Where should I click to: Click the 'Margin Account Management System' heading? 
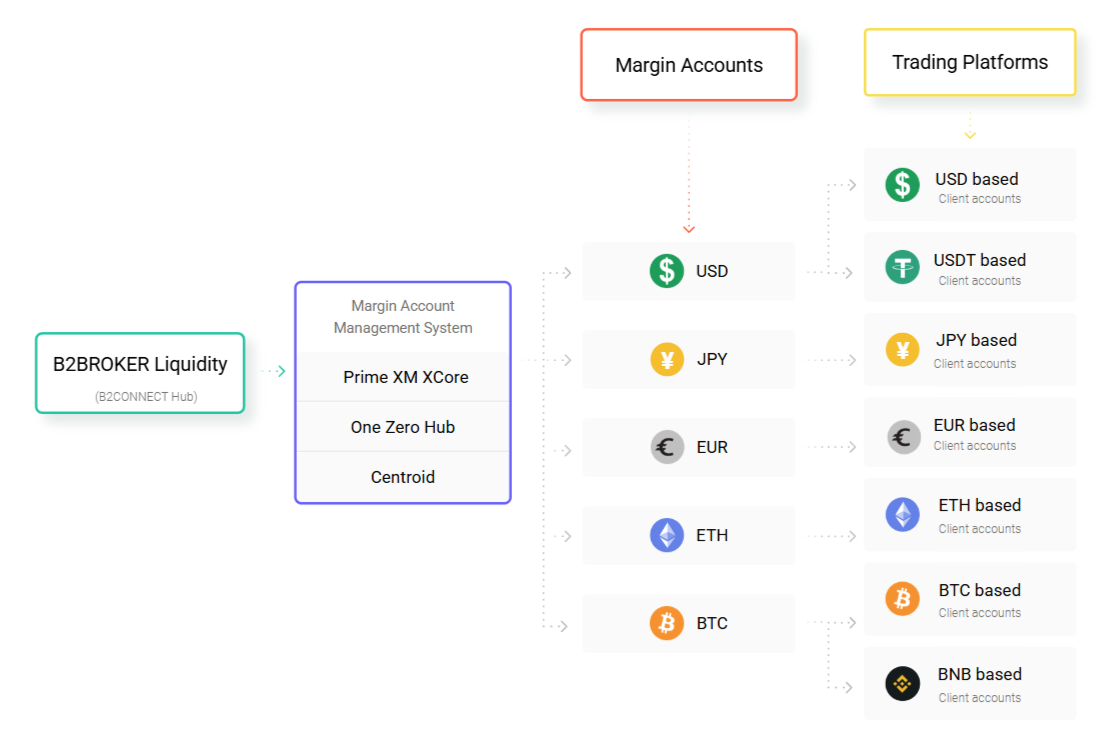coord(403,317)
